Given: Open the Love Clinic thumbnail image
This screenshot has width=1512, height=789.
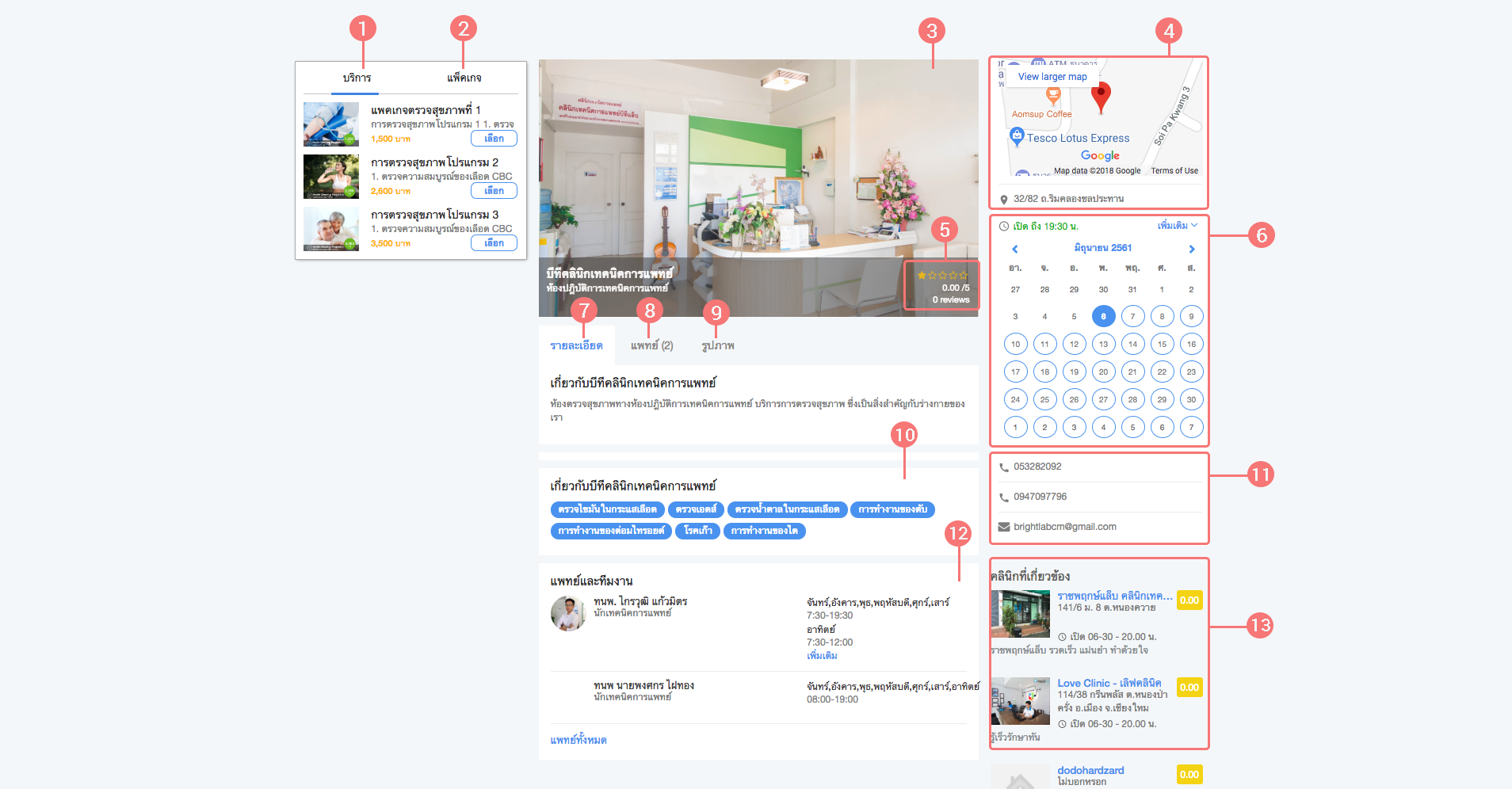Looking at the screenshot, I should click(1020, 700).
